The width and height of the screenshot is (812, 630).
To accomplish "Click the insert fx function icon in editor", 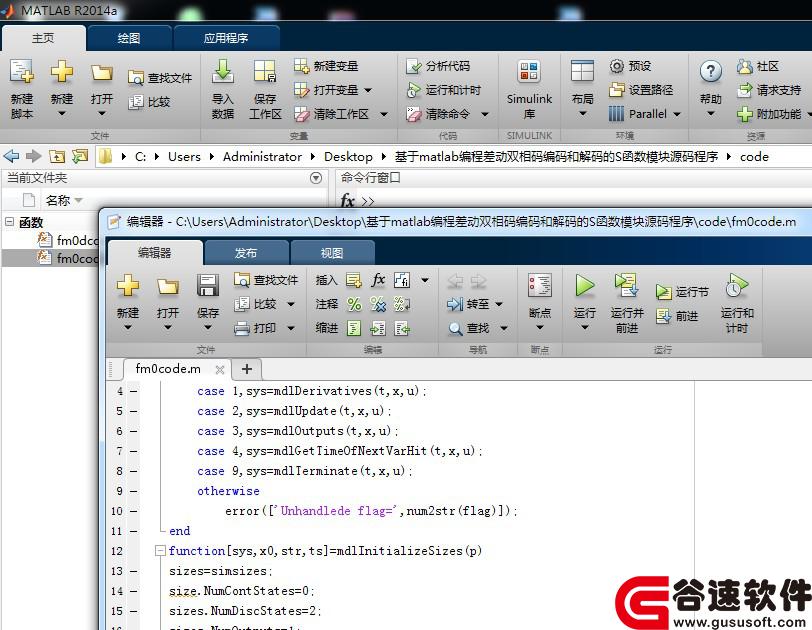I will pos(378,280).
